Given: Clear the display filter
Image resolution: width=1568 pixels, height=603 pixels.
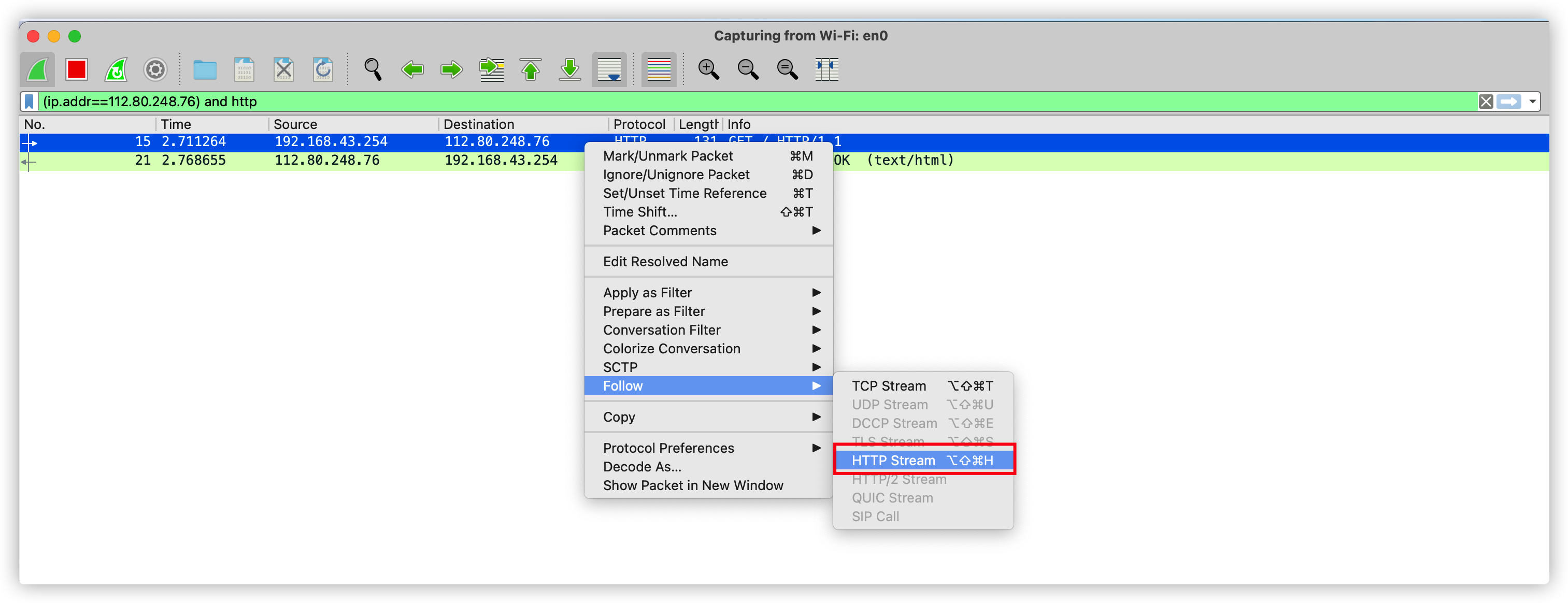Looking at the screenshot, I should (1486, 102).
